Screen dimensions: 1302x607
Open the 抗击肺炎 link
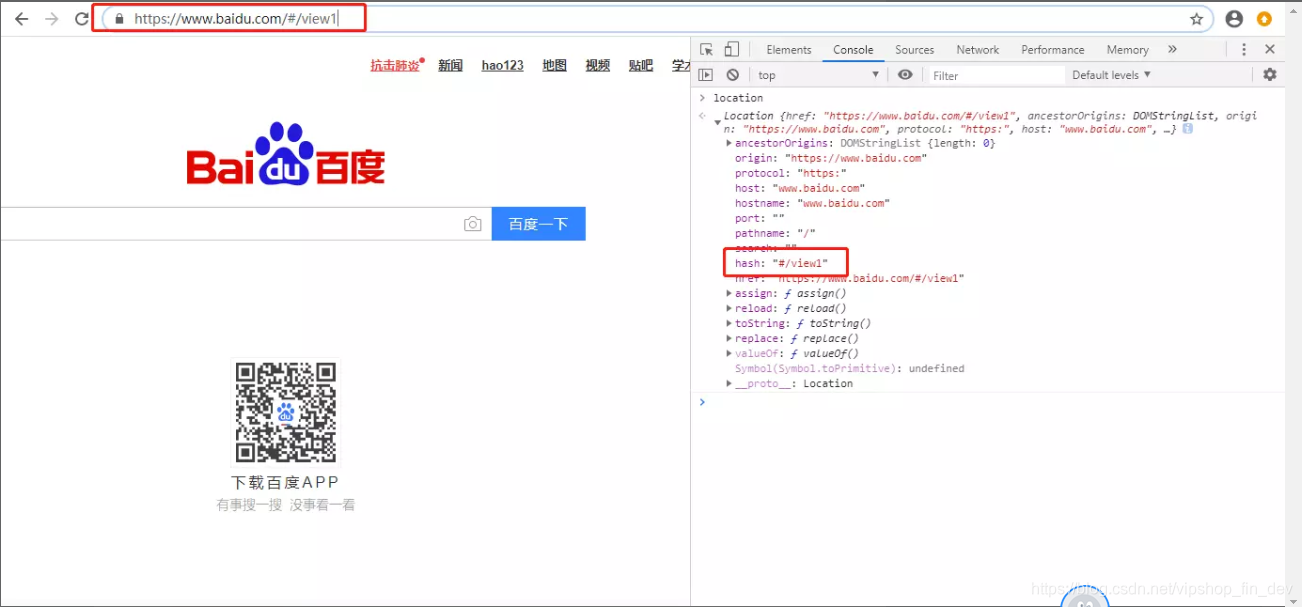pos(395,65)
